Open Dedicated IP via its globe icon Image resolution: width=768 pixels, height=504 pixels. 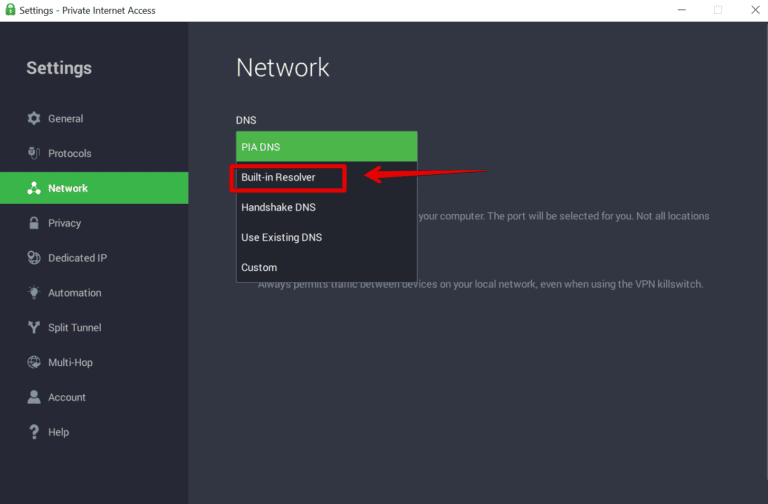coord(33,258)
